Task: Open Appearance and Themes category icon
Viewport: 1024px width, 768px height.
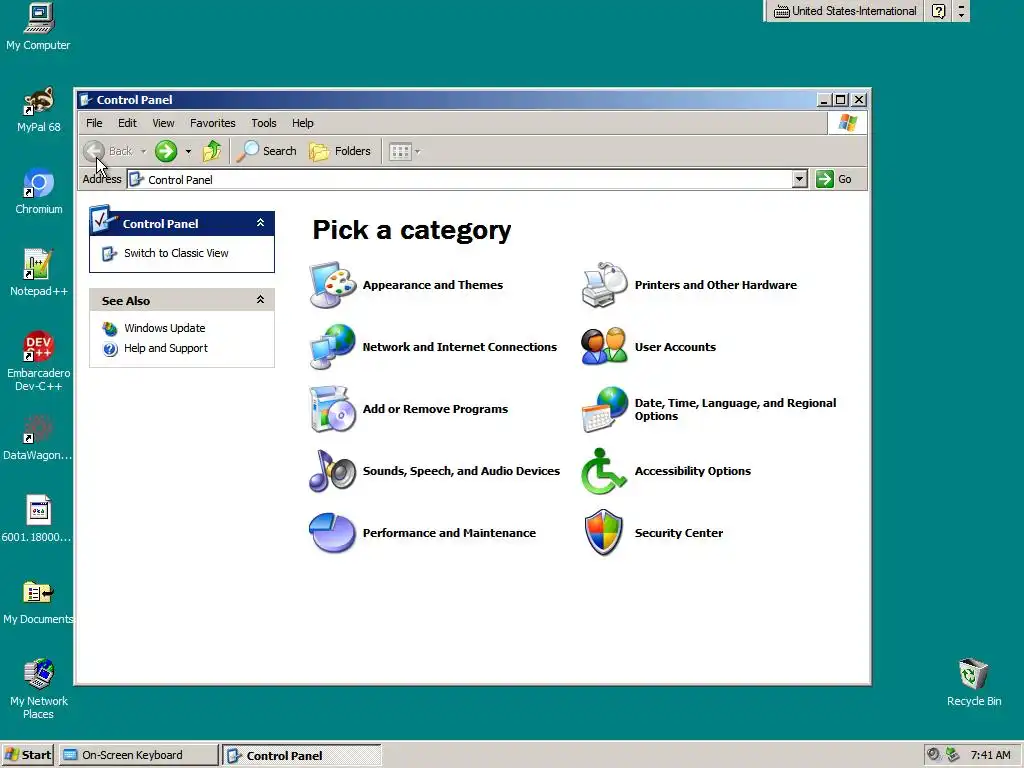Action: (332, 285)
